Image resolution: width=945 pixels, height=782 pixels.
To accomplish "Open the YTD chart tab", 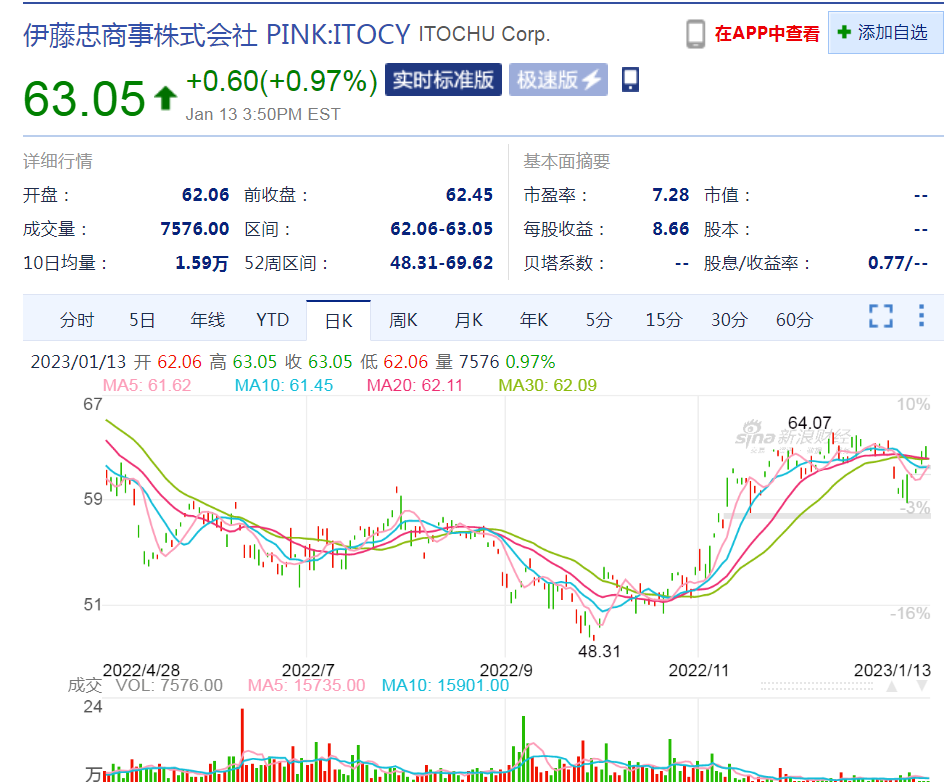I will (x=272, y=320).
